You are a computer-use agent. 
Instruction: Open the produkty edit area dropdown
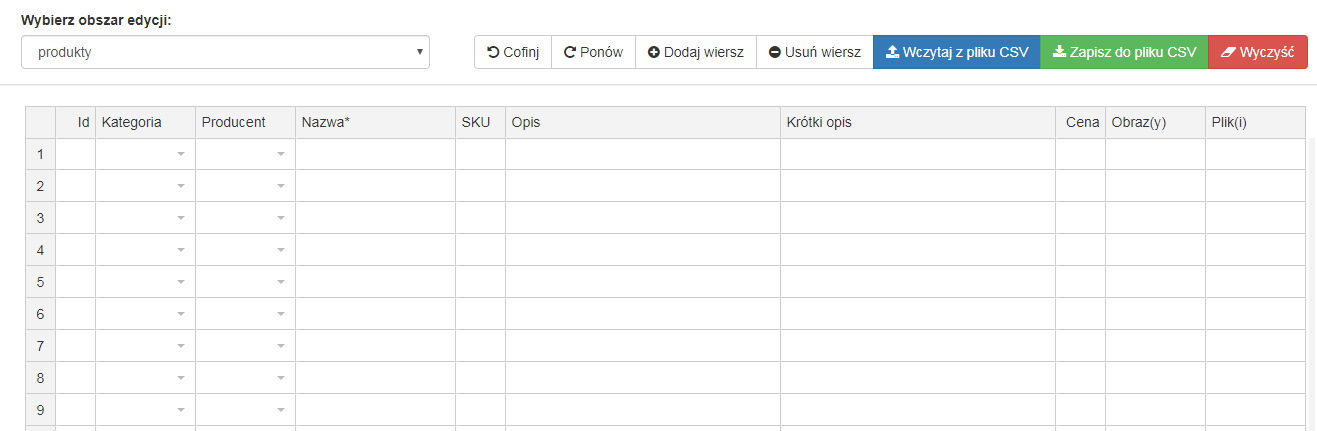225,52
